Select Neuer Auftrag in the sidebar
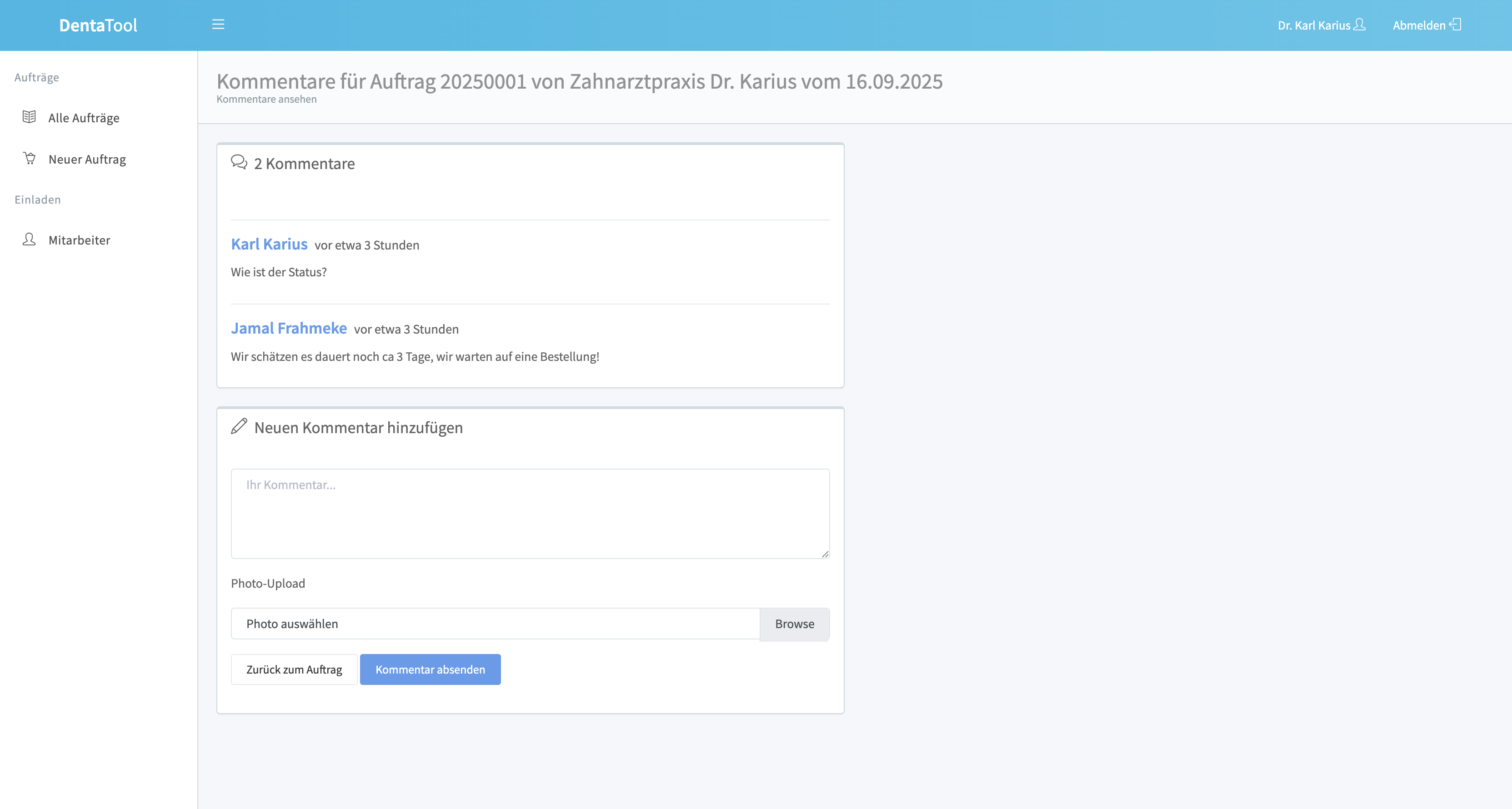This screenshot has width=1512, height=809. (x=87, y=160)
